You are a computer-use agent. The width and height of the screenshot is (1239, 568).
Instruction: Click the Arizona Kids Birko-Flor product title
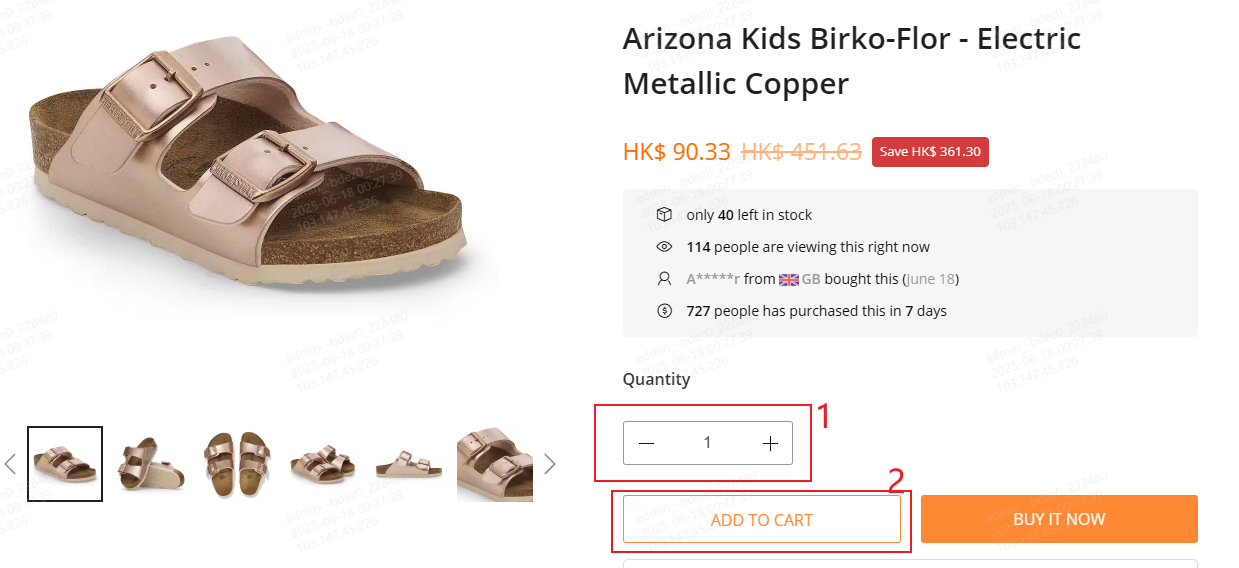(852, 61)
